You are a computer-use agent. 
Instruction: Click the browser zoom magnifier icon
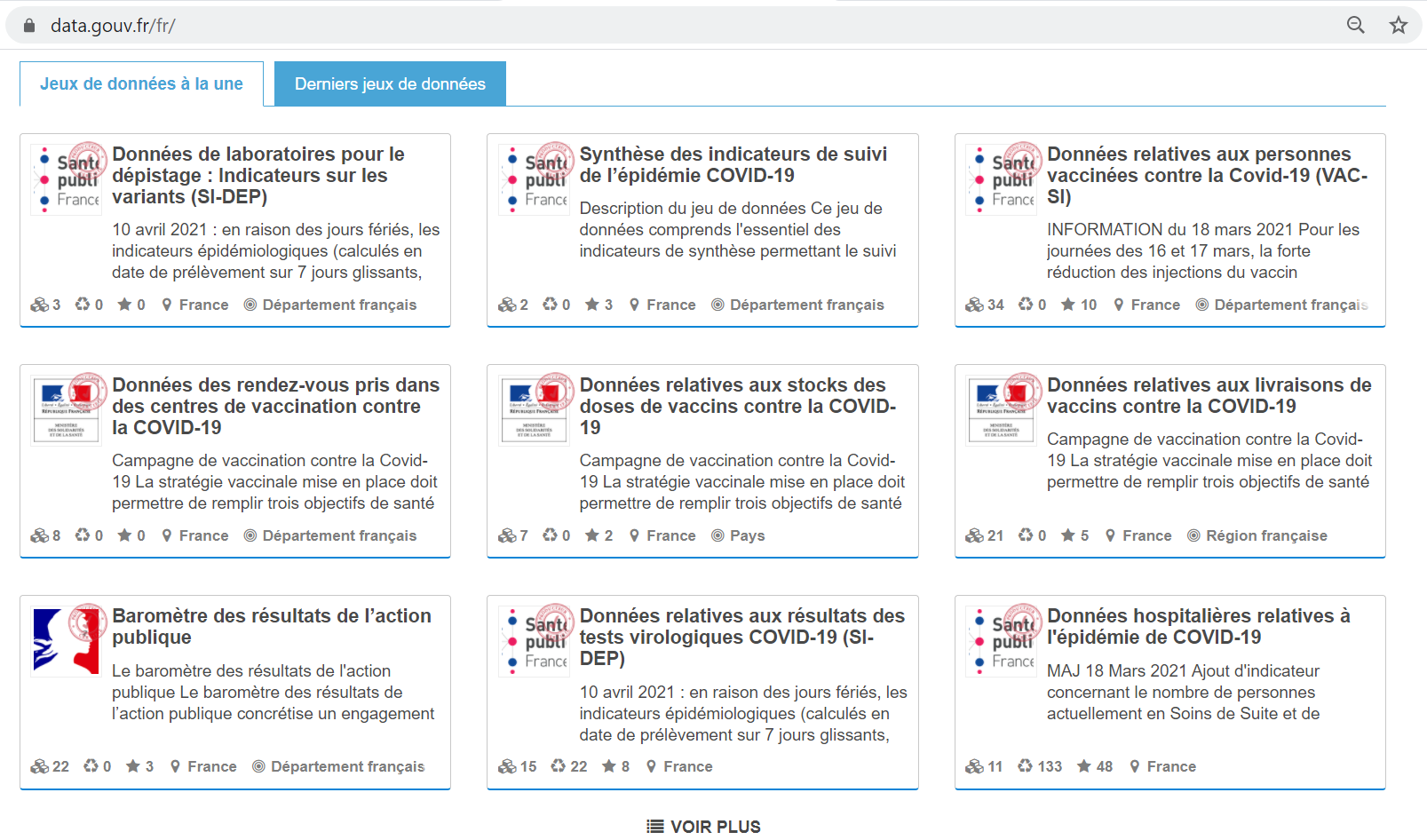click(1355, 25)
